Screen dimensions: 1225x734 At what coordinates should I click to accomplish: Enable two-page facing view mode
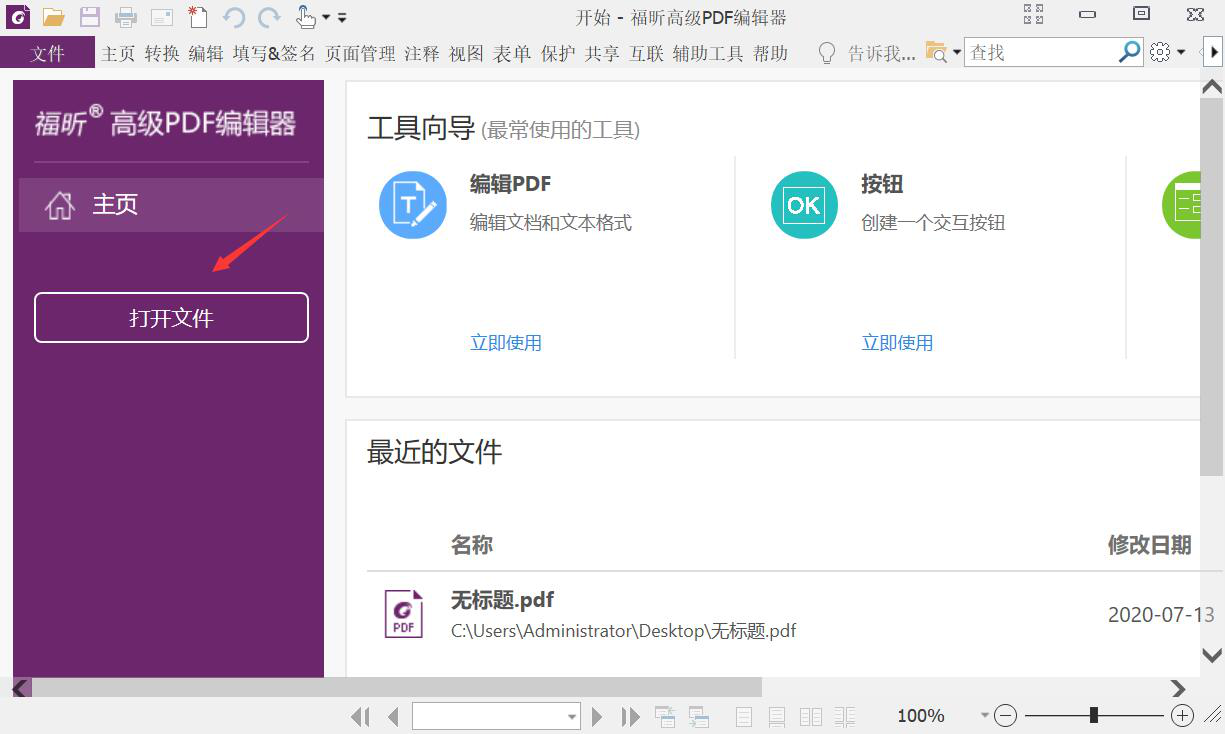(810, 716)
